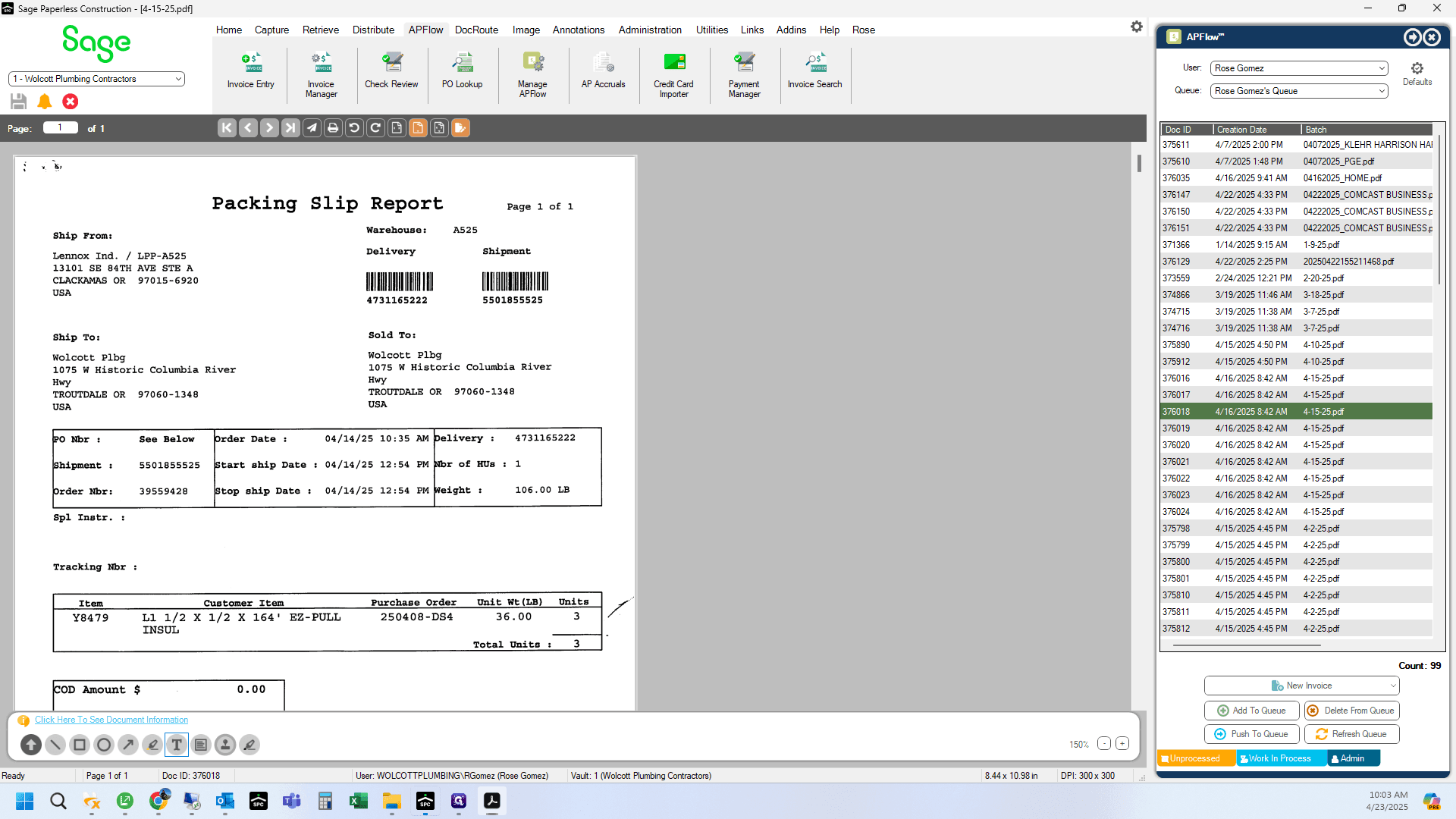The width and height of the screenshot is (1456, 819).
Task: Select the Ellipse annotation tool
Action: click(x=104, y=745)
